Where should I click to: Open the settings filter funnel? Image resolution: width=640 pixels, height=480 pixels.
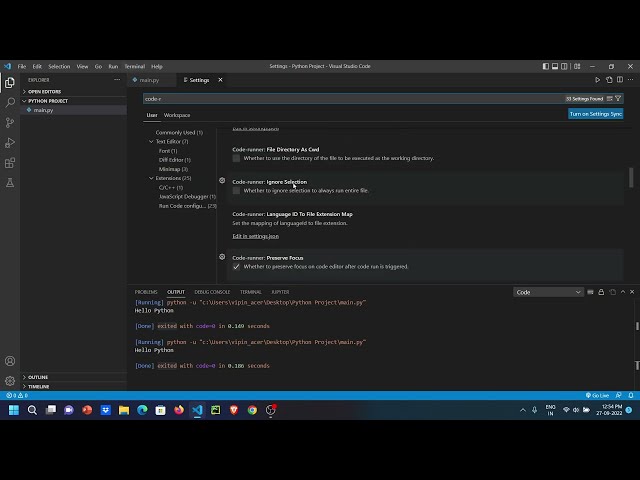coord(618,99)
